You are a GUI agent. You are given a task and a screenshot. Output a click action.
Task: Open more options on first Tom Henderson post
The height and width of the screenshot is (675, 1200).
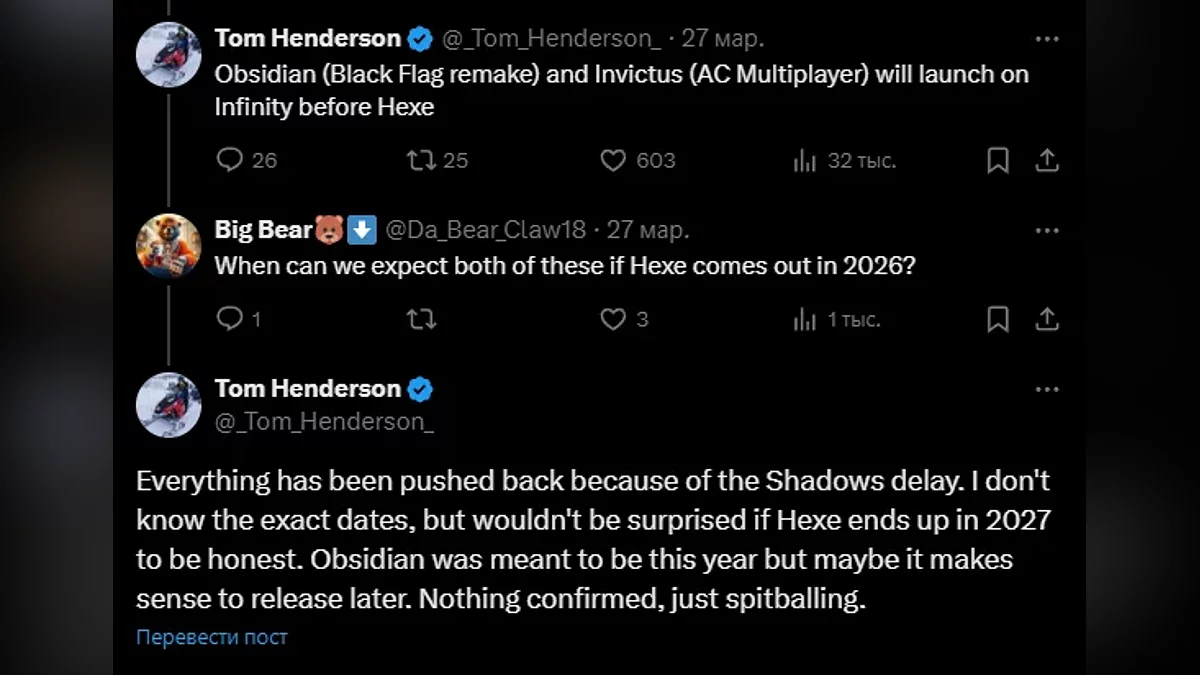click(1046, 39)
